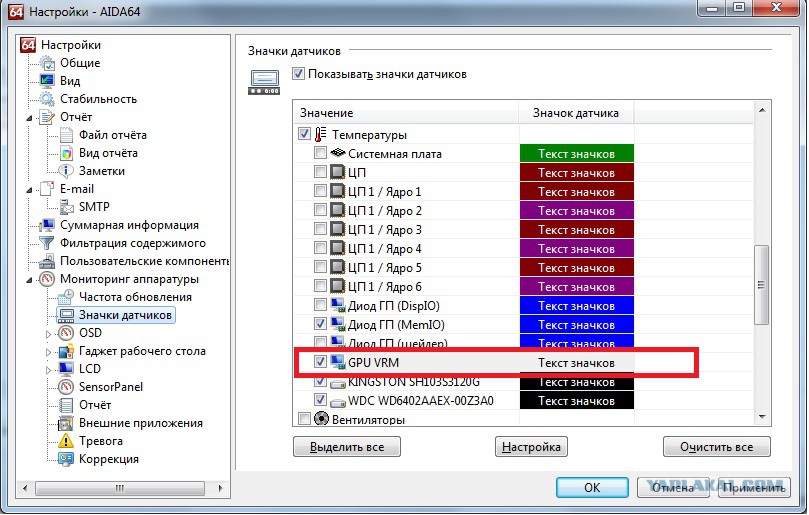Expand the LCD tree node
The width and height of the screenshot is (809, 515).
click(x=48, y=370)
